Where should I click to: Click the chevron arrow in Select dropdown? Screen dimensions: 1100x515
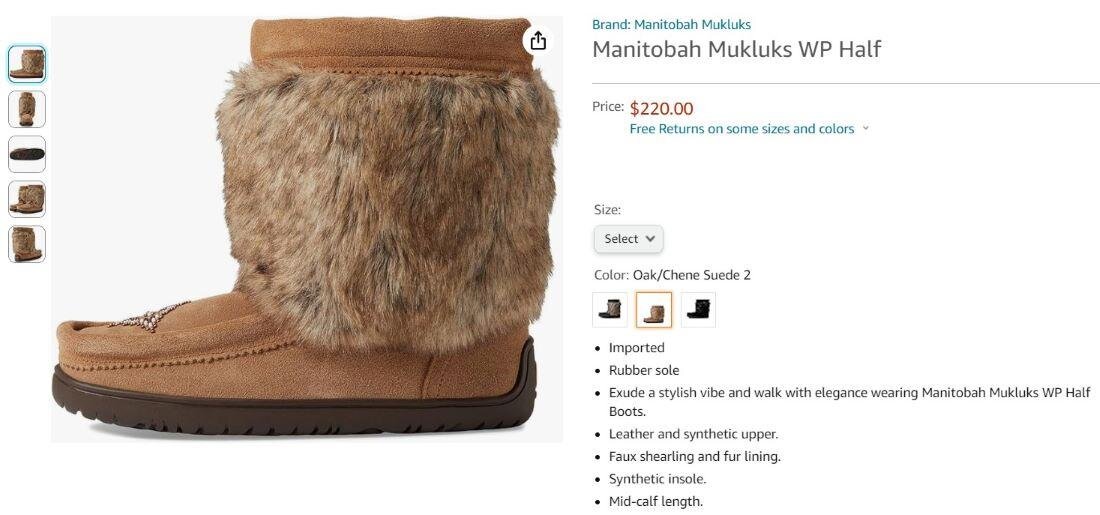point(650,239)
